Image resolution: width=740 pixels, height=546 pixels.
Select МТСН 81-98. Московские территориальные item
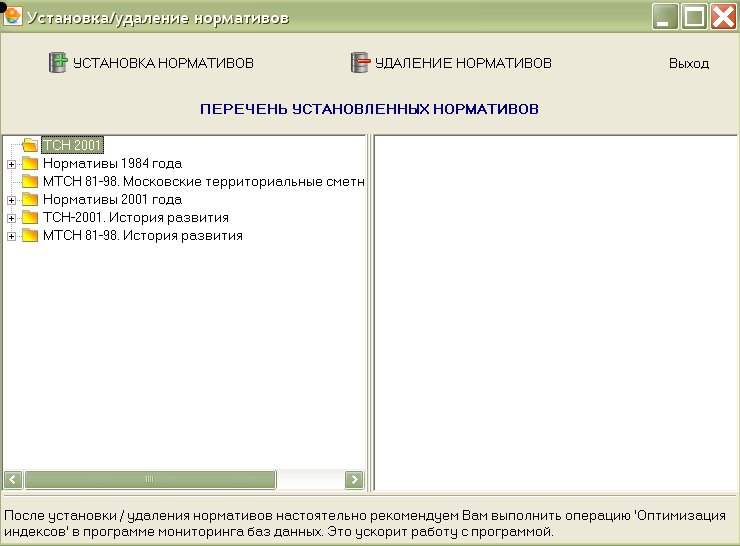203,181
